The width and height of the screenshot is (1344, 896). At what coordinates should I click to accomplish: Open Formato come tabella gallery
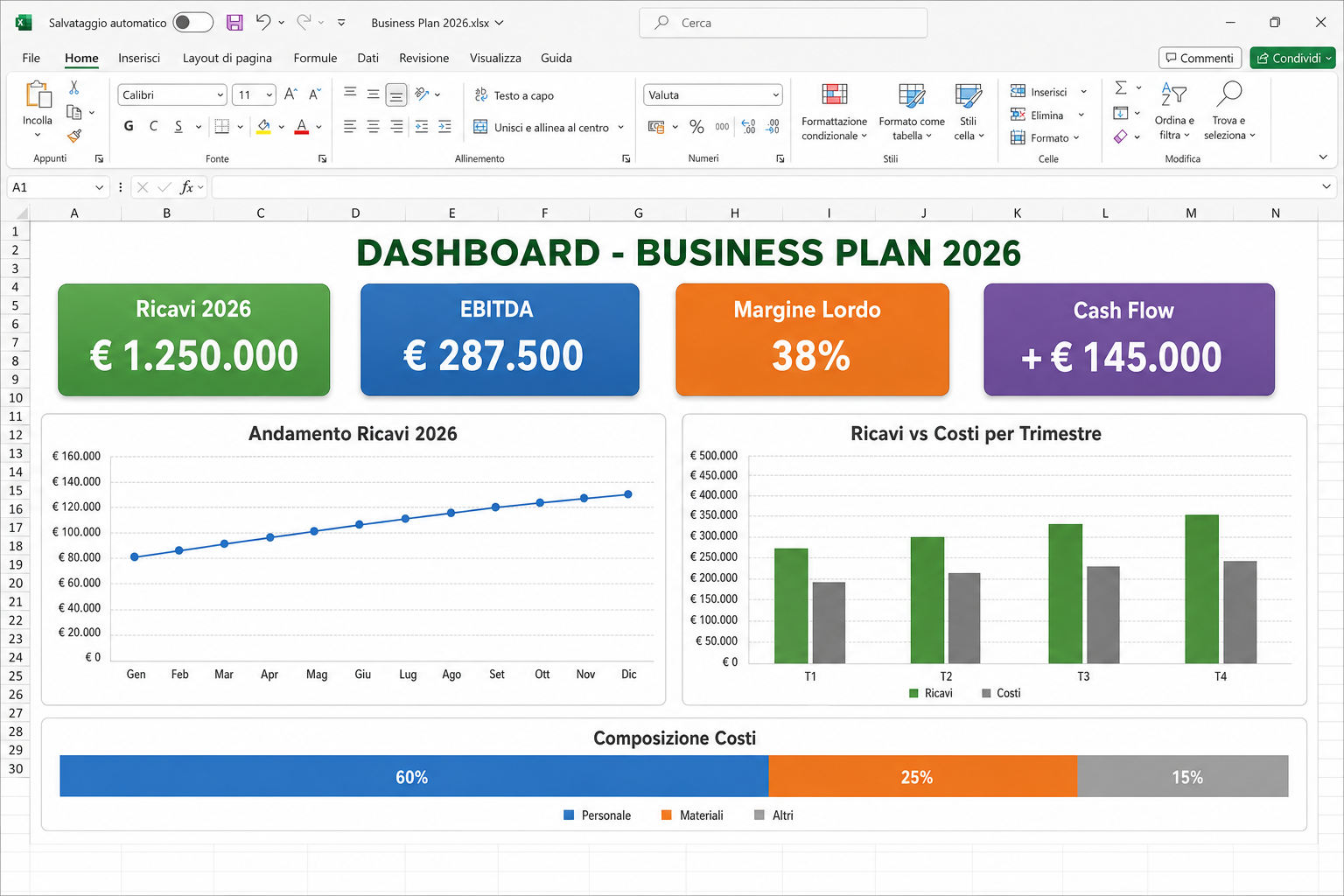coord(912,112)
